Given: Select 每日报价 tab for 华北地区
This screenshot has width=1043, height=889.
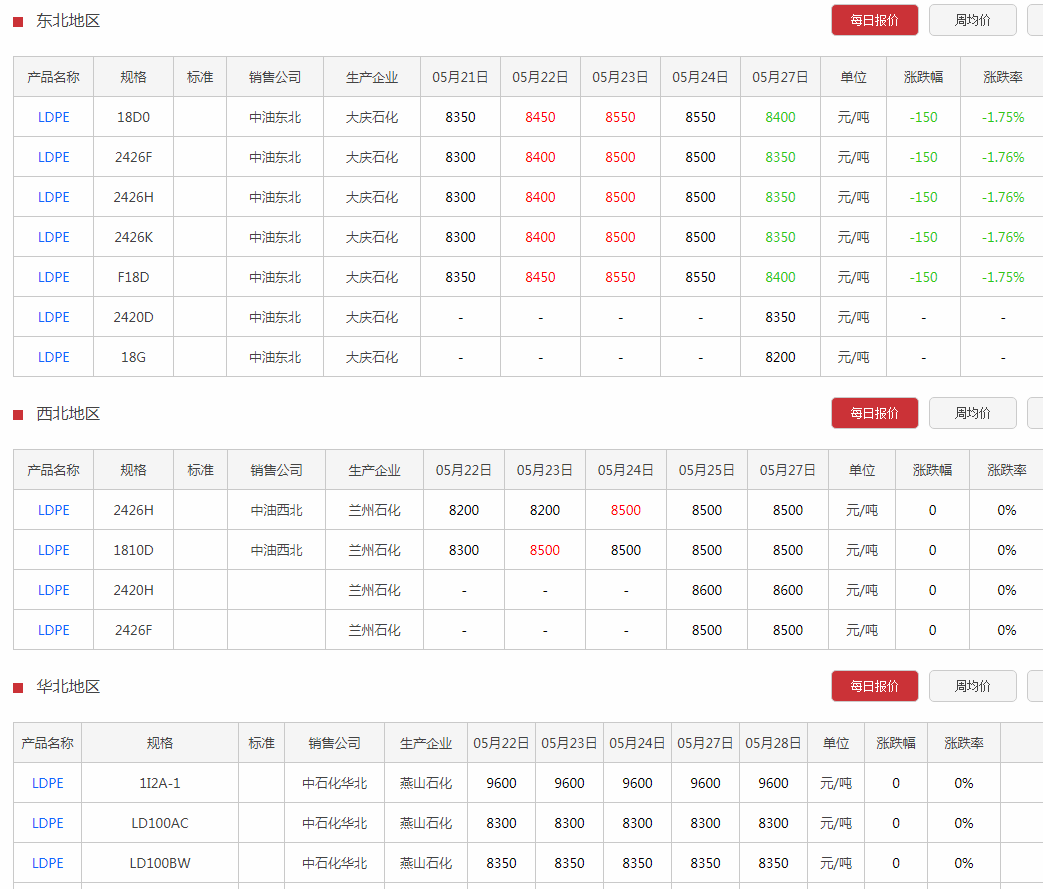Looking at the screenshot, I should 874,686.
